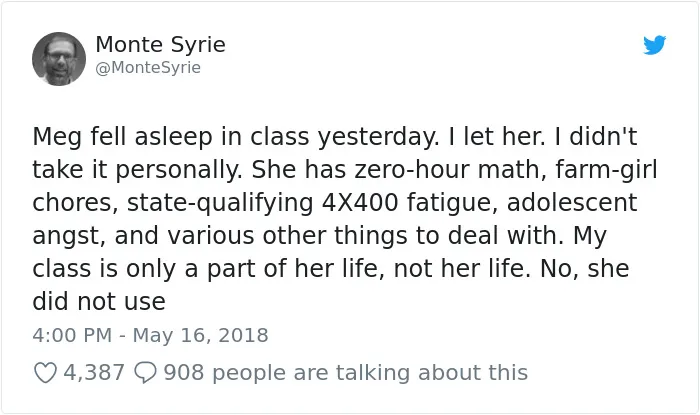Image resolution: width=700 pixels, height=415 pixels.
Task: Click the tweet line starting 'angst, and various'
Action: (320, 236)
